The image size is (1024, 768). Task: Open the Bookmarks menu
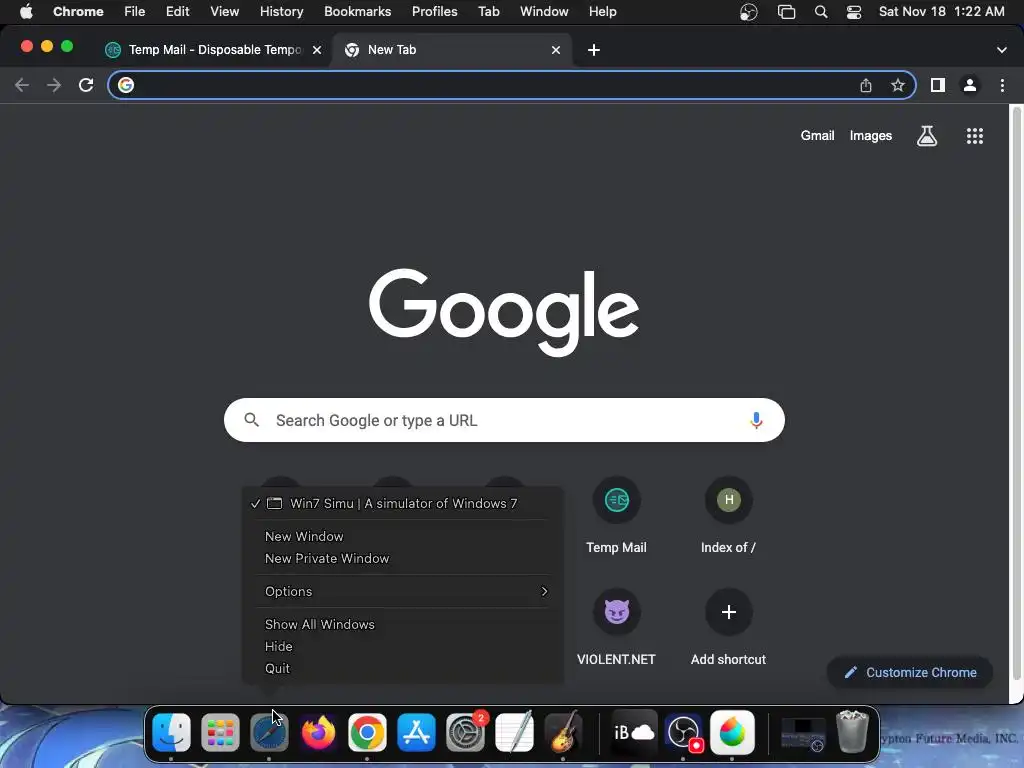pos(357,12)
